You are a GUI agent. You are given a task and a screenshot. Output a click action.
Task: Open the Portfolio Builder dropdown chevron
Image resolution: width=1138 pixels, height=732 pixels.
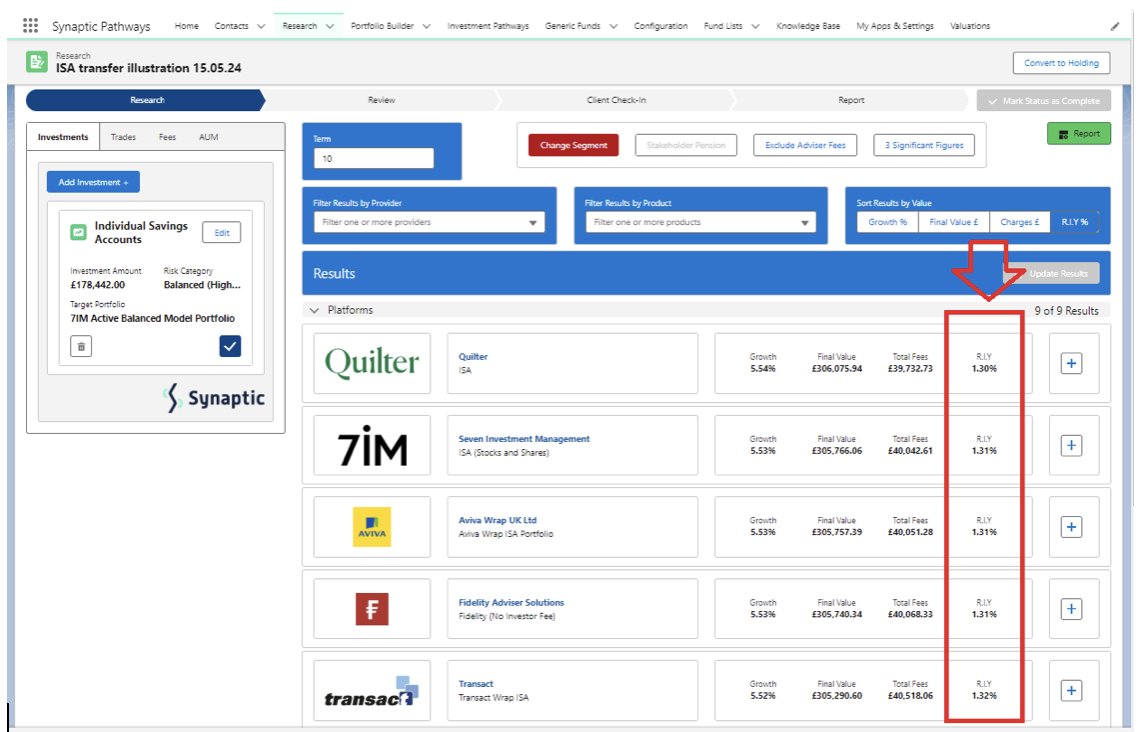coord(426,26)
